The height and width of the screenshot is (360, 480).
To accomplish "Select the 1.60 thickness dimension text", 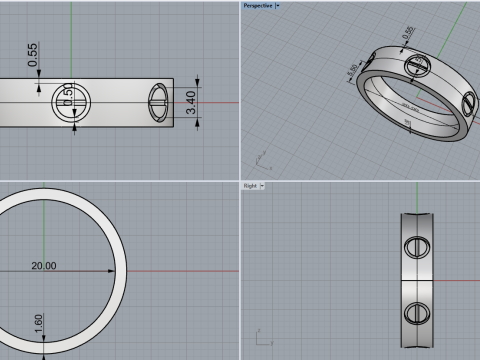I will 39,323.
